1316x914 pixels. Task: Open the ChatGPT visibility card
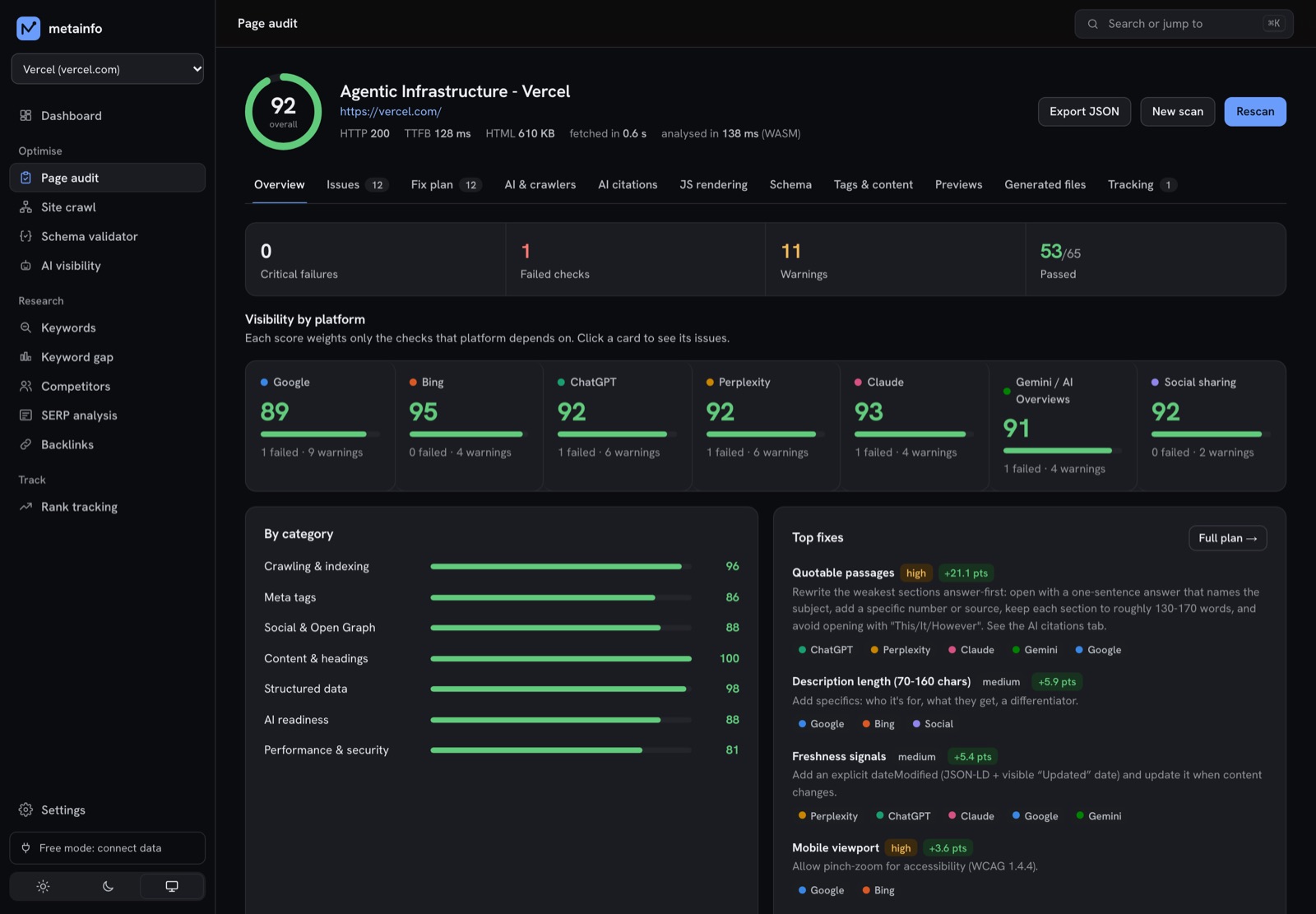click(617, 425)
